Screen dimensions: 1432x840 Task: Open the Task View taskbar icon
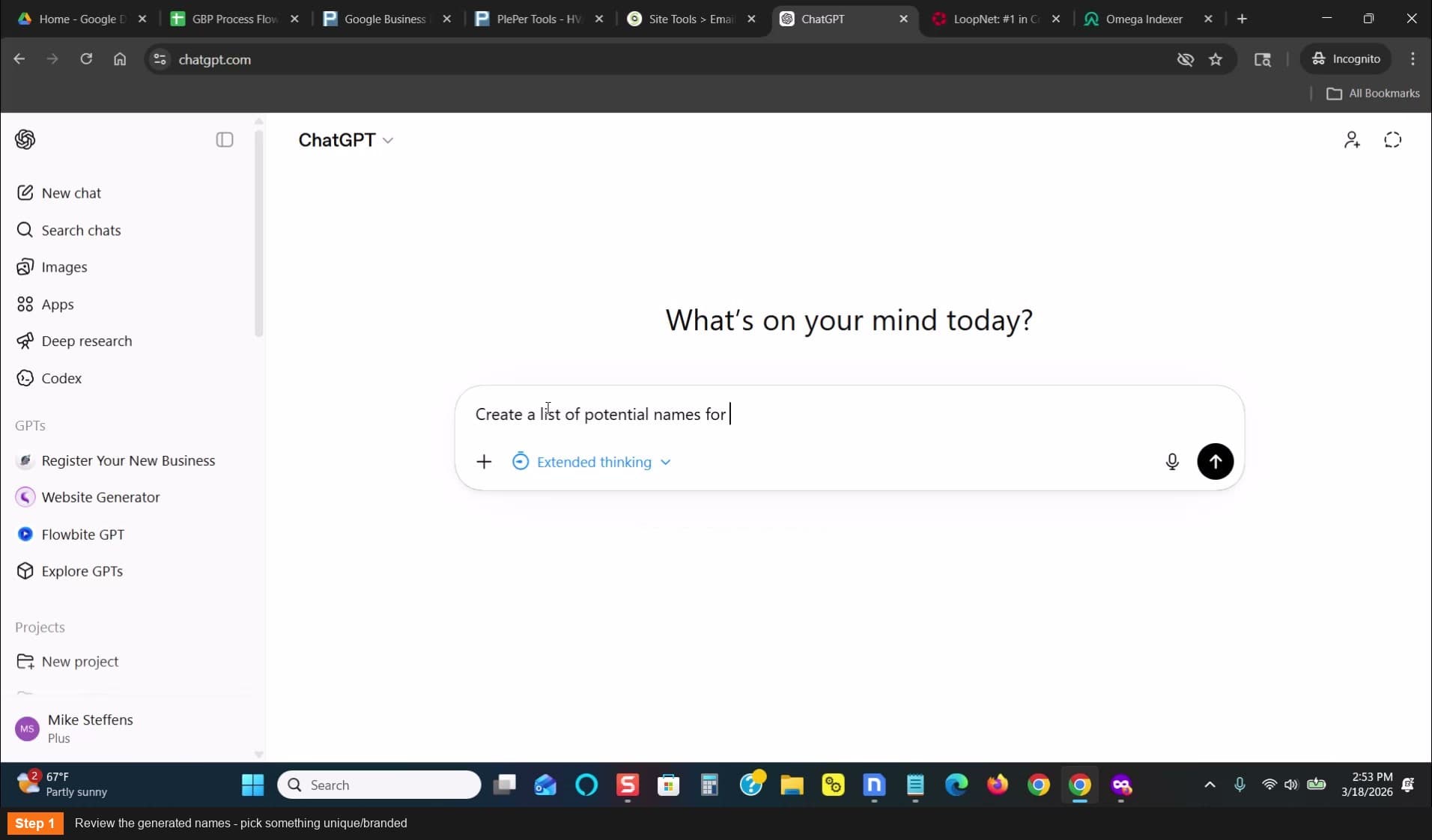[x=505, y=785]
